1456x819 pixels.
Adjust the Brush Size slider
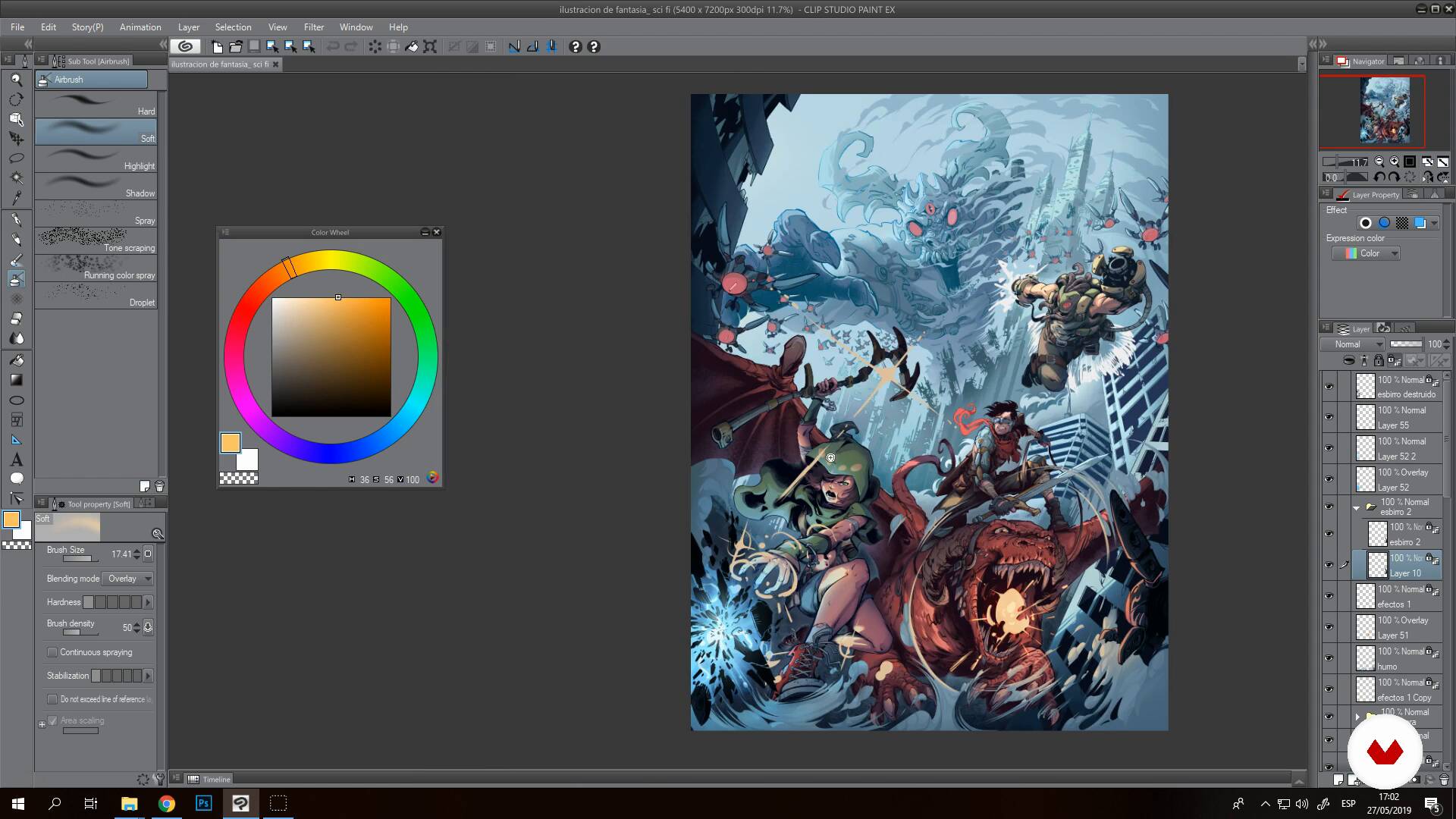coord(79,559)
